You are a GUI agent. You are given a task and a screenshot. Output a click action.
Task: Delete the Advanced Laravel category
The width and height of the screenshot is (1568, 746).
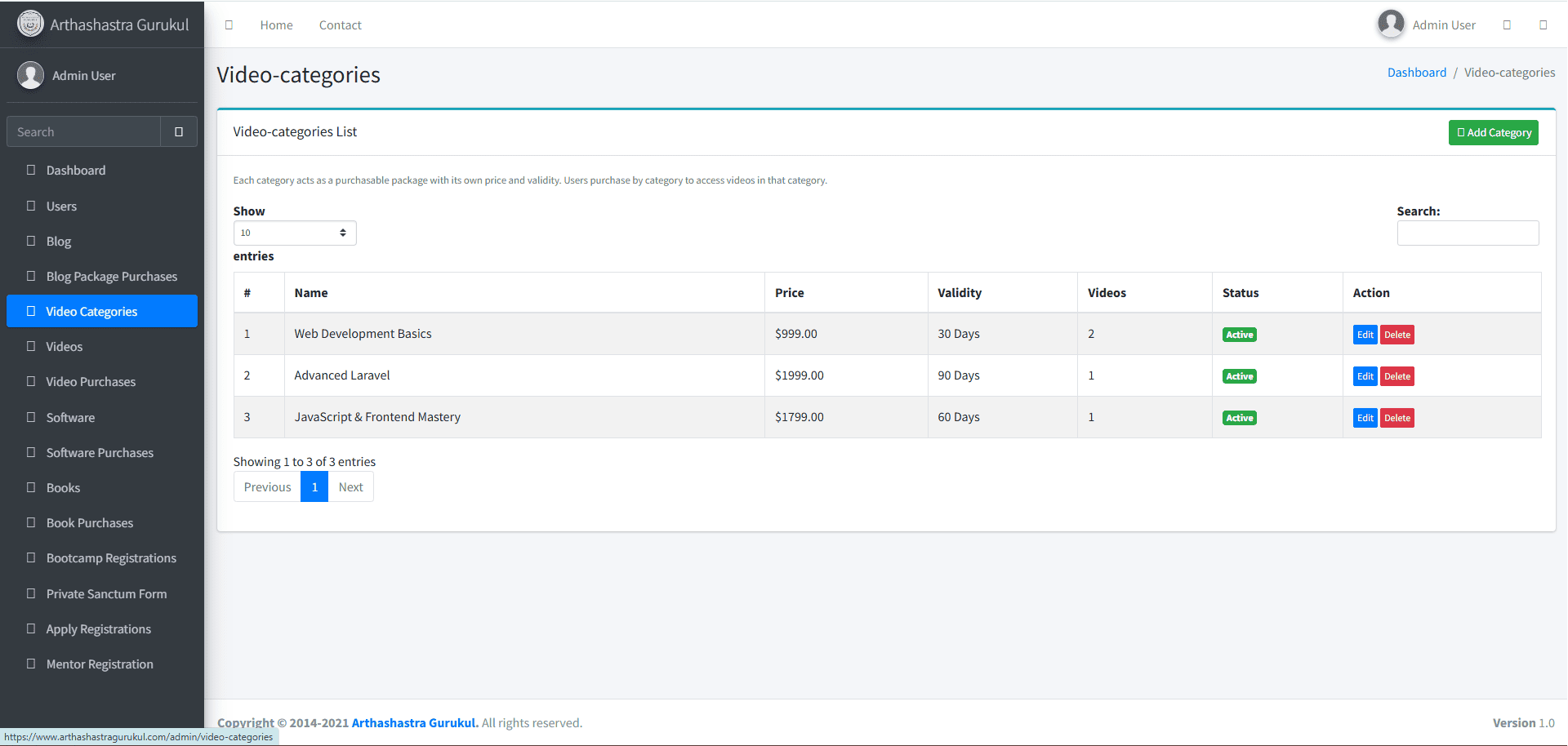coord(1397,376)
